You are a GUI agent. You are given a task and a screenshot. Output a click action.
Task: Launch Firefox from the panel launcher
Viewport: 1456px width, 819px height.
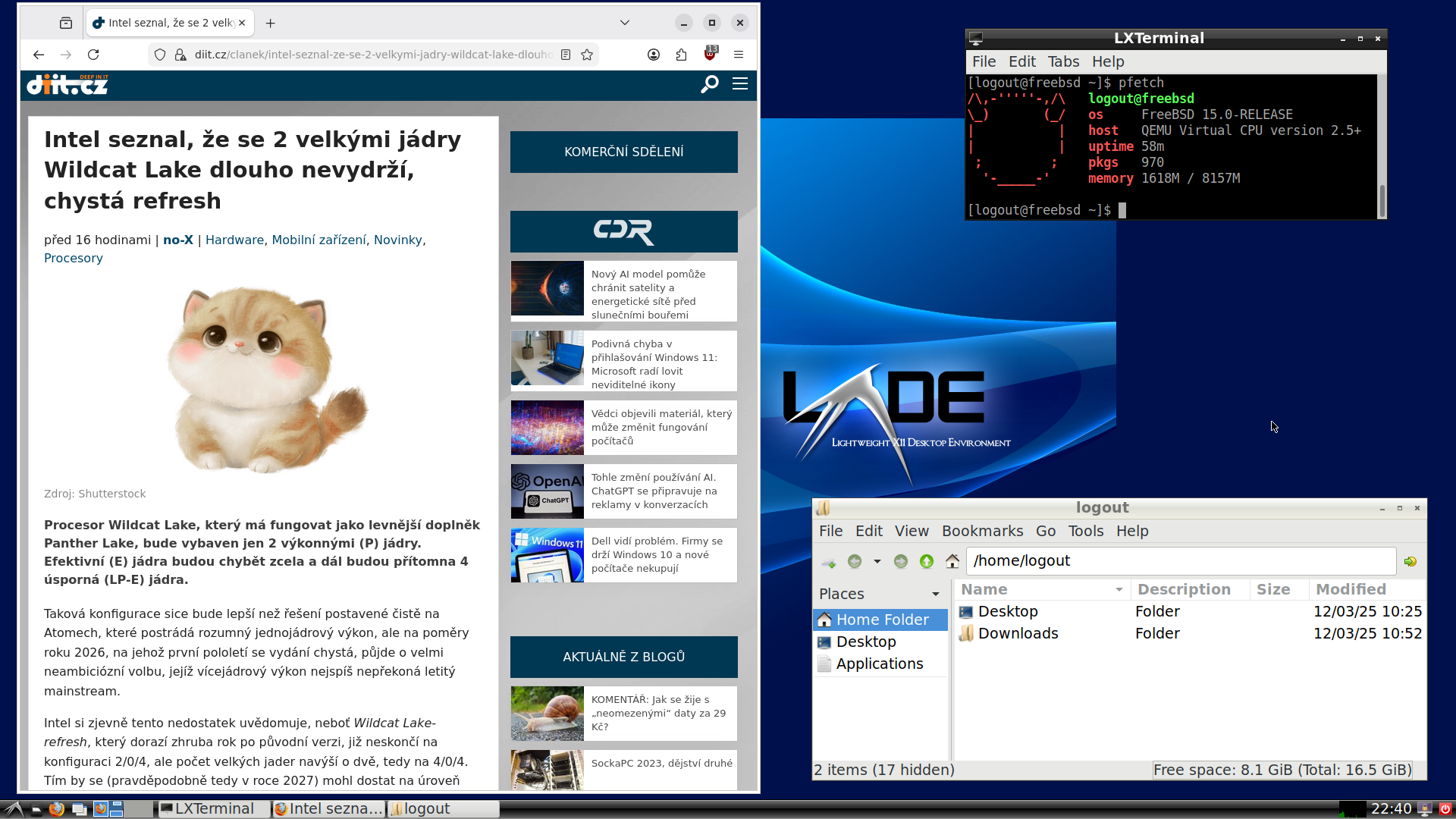click(57, 809)
